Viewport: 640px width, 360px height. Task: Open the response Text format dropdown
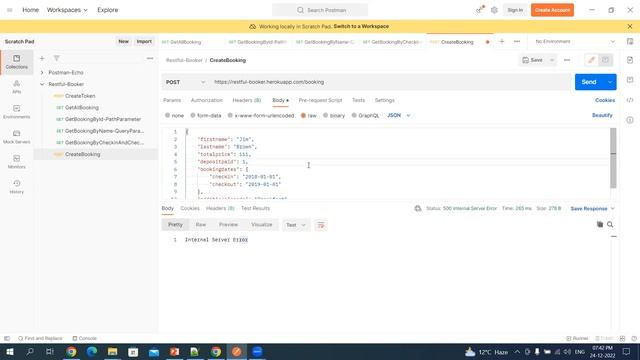296,225
